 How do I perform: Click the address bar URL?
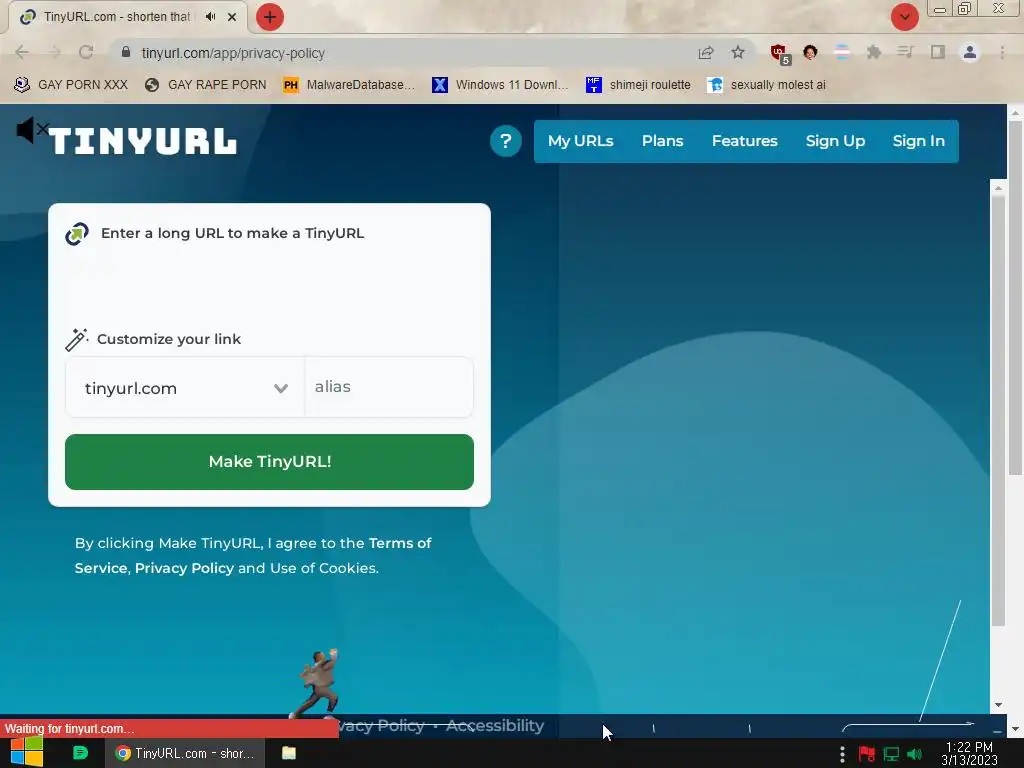tap(233, 53)
